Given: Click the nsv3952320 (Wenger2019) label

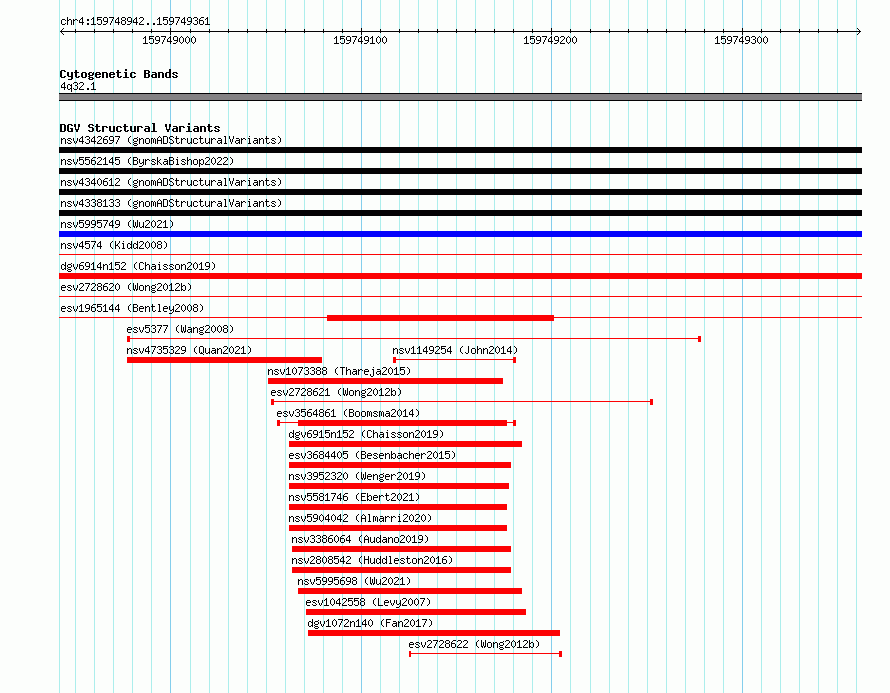Looking at the screenshot, I should (357, 476).
